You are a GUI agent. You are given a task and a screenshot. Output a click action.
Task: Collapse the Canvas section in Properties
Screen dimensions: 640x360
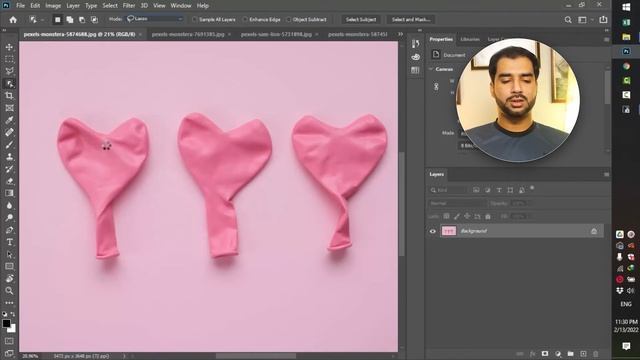tap(431, 69)
